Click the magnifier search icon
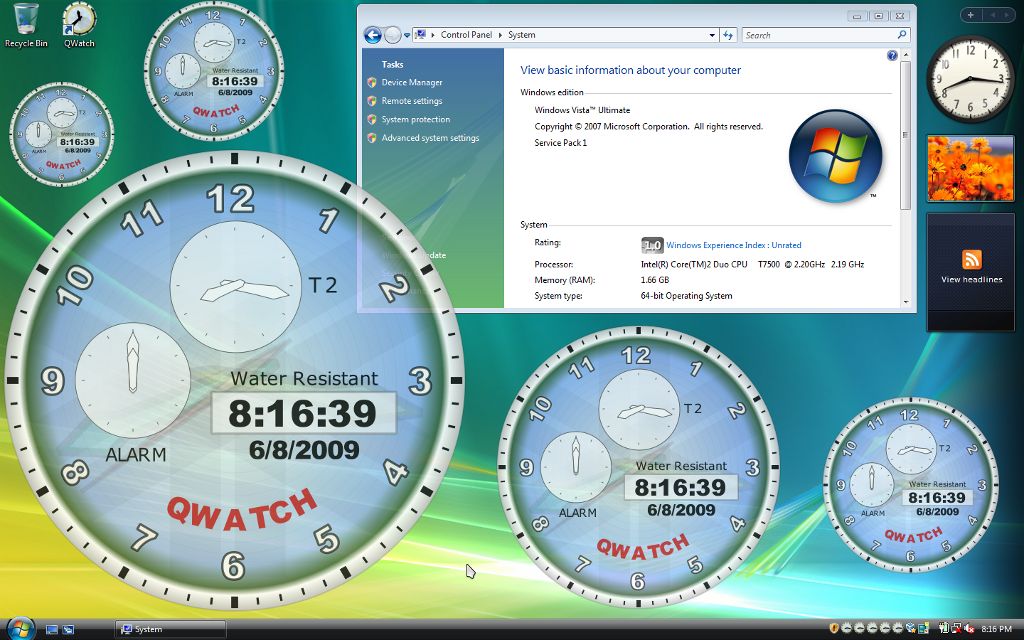The image size is (1024, 640). point(902,35)
